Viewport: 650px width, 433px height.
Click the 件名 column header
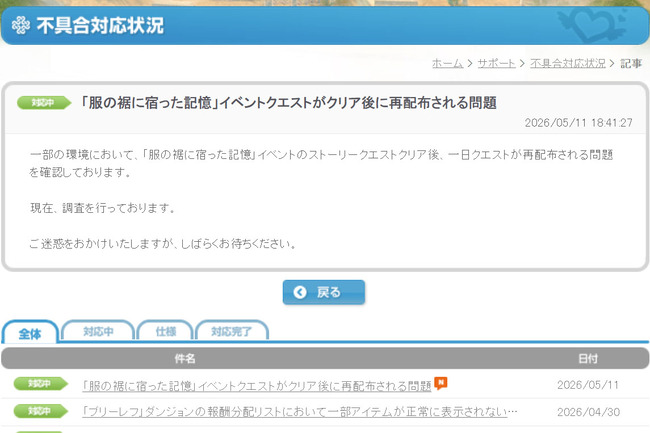pyautogui.click(x=185, y=358)
